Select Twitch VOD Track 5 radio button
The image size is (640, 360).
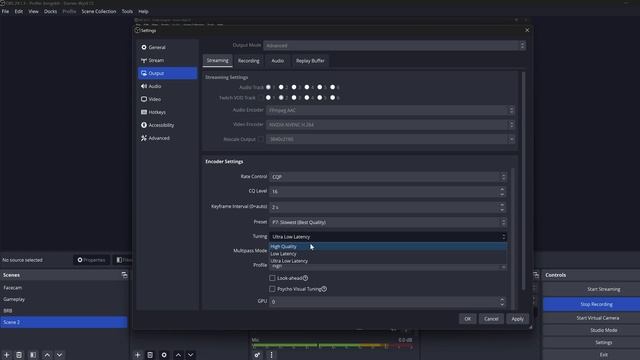click(320, 98)
